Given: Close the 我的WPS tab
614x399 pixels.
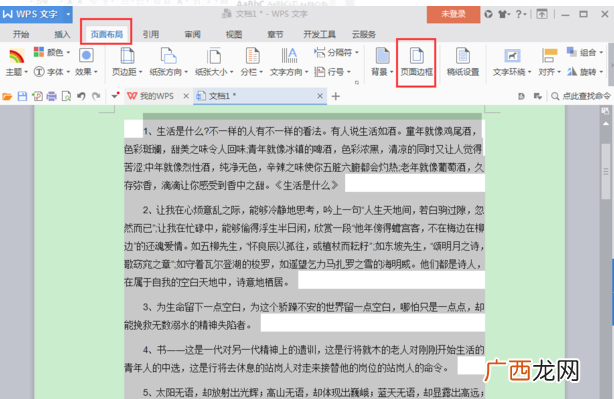Looking at the screenshot, I should [x=186, y=96].
